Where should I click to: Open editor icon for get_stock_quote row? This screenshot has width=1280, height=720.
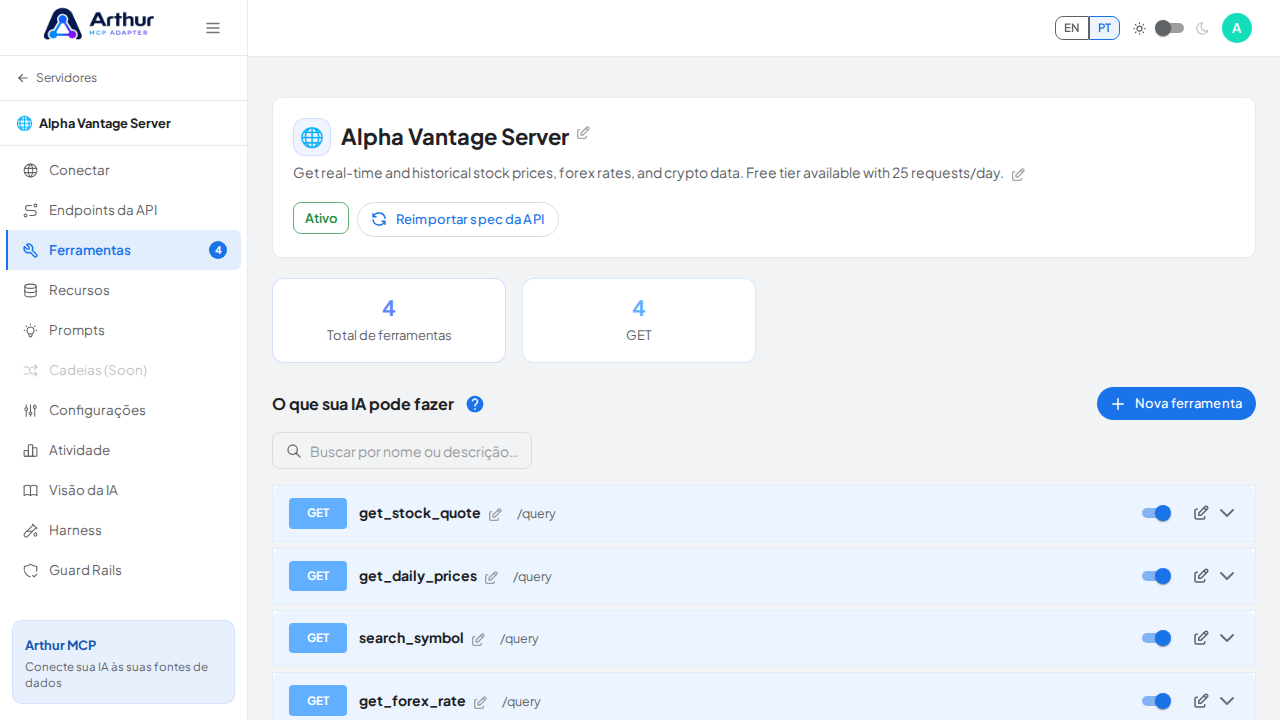pos(1201,513)
